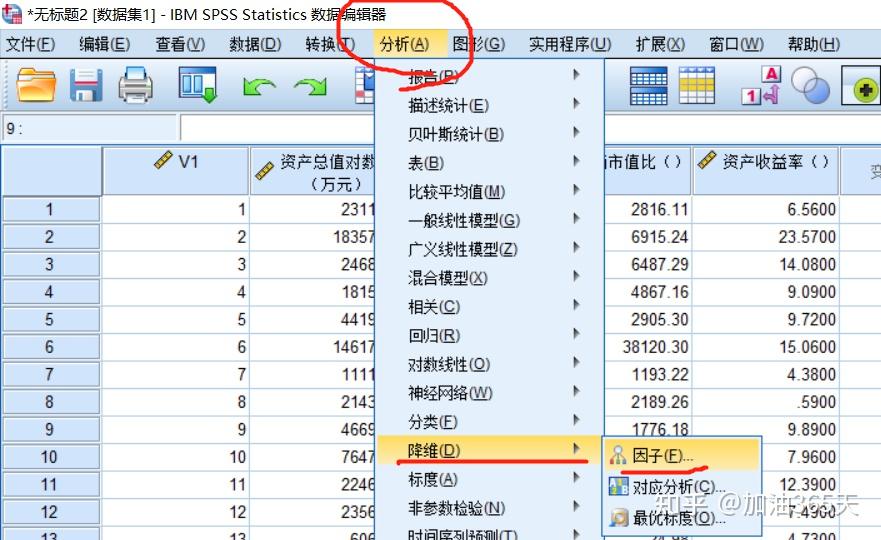The height and width of the screenshot is (540, 881).
Task: Expand the 标度(A) submenu
Action: [x=489, y=479]
